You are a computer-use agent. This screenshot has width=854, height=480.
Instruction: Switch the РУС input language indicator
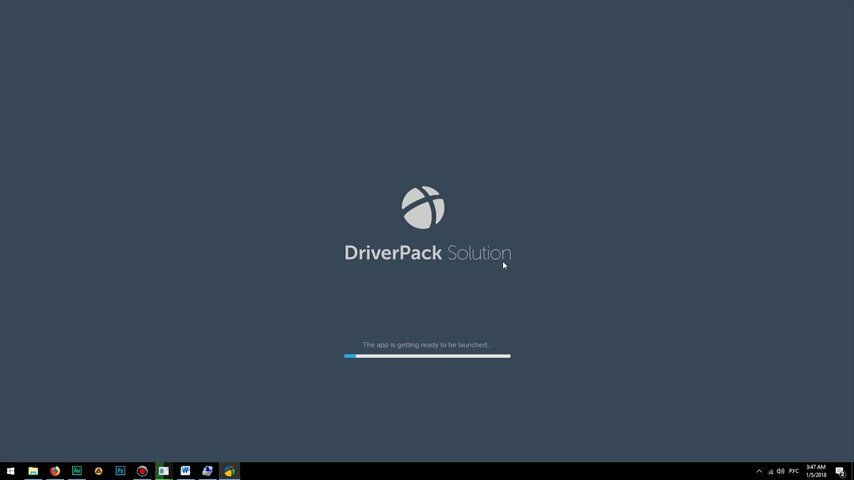point(794,471)
